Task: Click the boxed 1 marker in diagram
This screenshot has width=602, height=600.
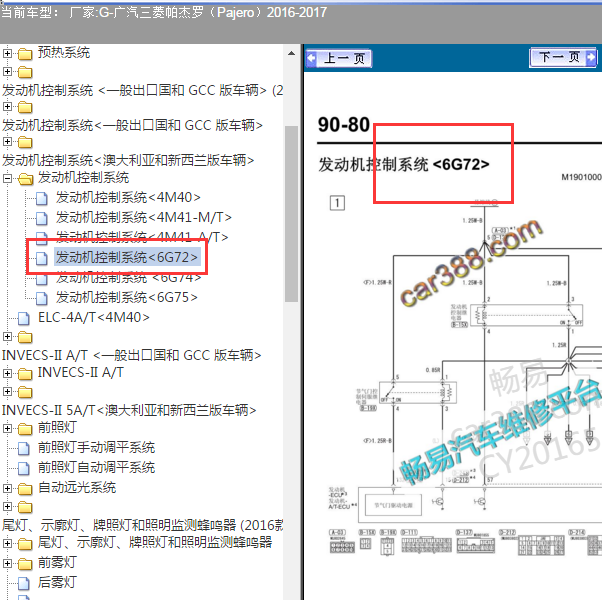Action: (337, 203)
